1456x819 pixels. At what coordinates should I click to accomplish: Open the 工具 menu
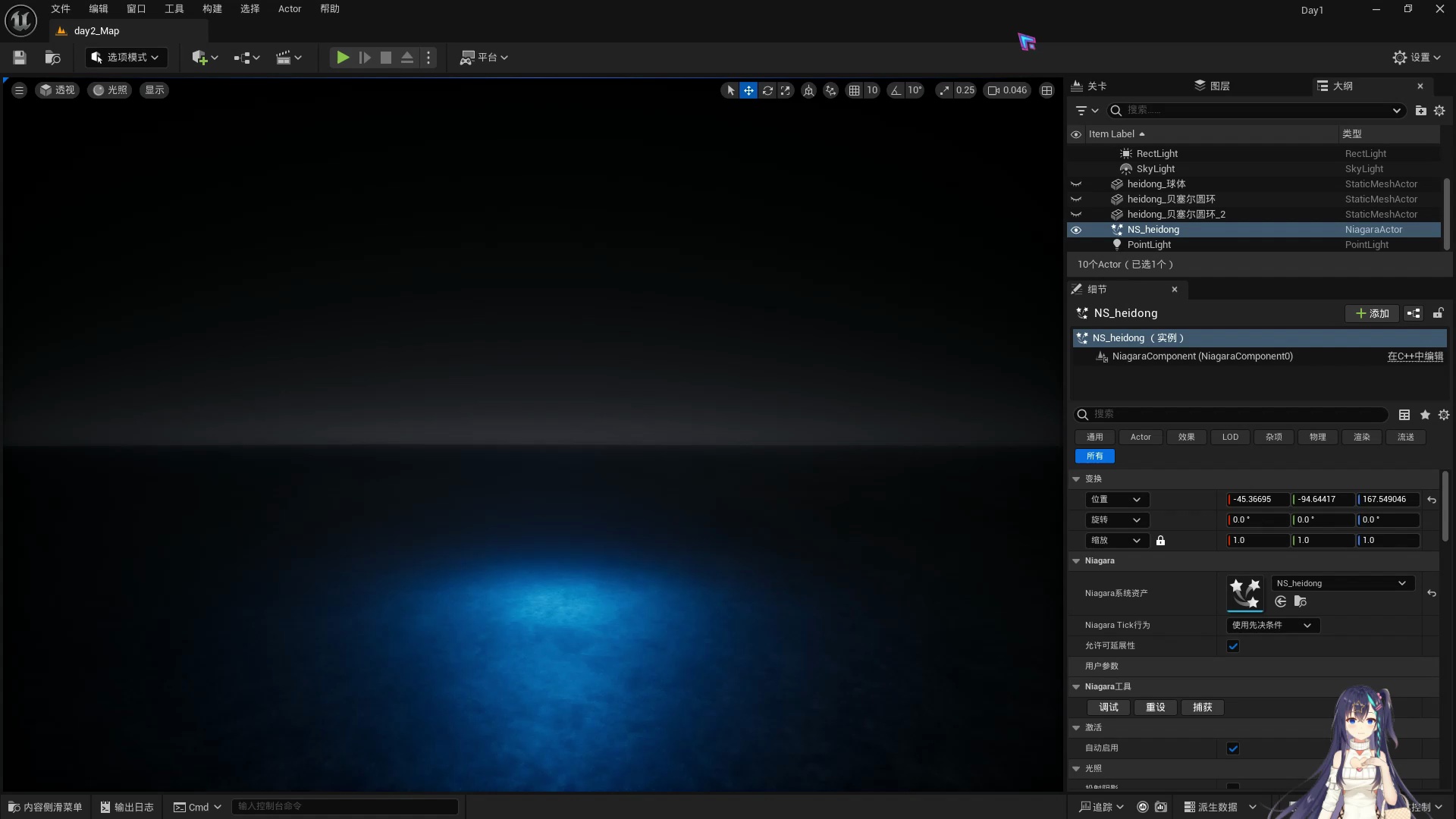point(173,8)
